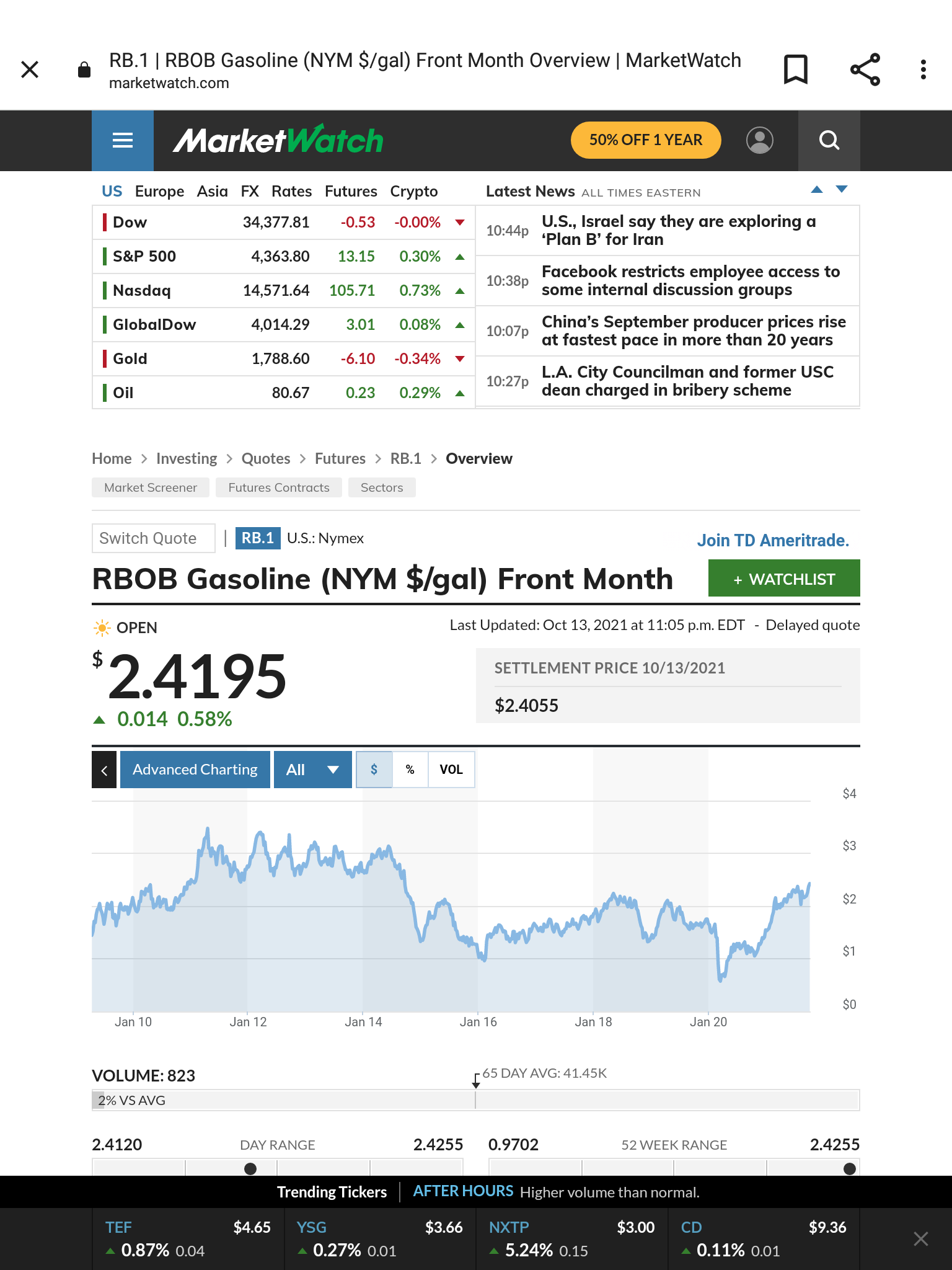
Task: Open Advanced Charting
Action: tap(195, 770)
